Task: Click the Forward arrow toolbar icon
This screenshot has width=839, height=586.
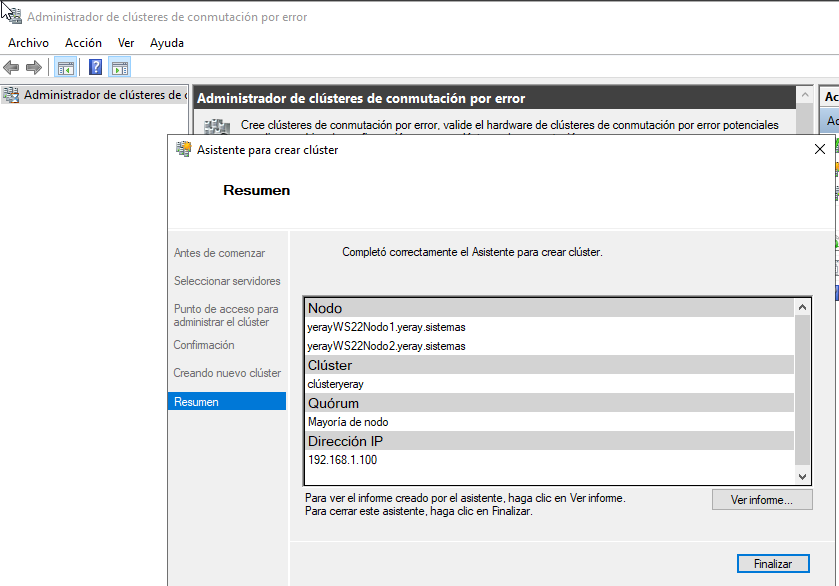Action: tap(34, 67)
